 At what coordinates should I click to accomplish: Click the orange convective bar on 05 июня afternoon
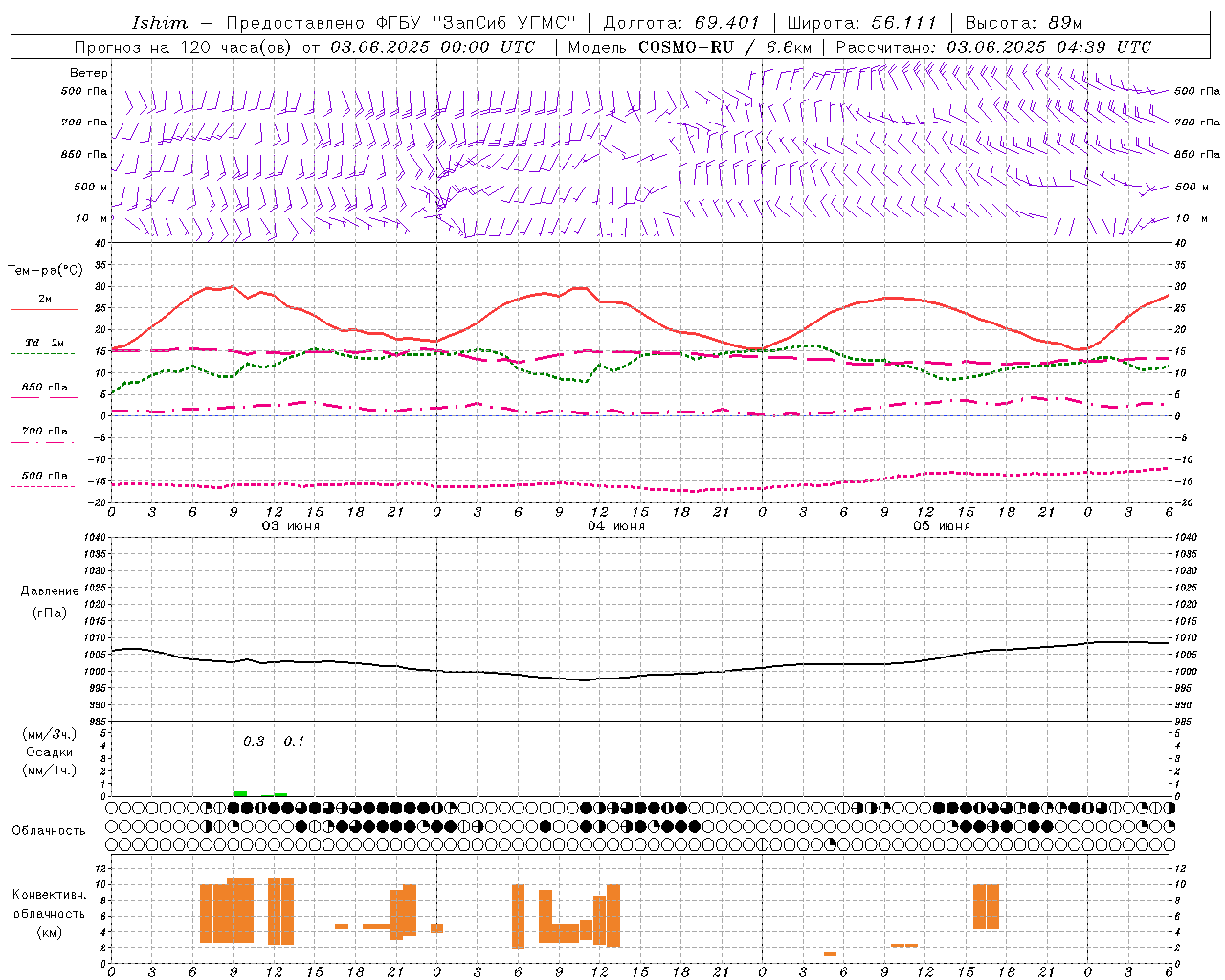pos(986,906)
